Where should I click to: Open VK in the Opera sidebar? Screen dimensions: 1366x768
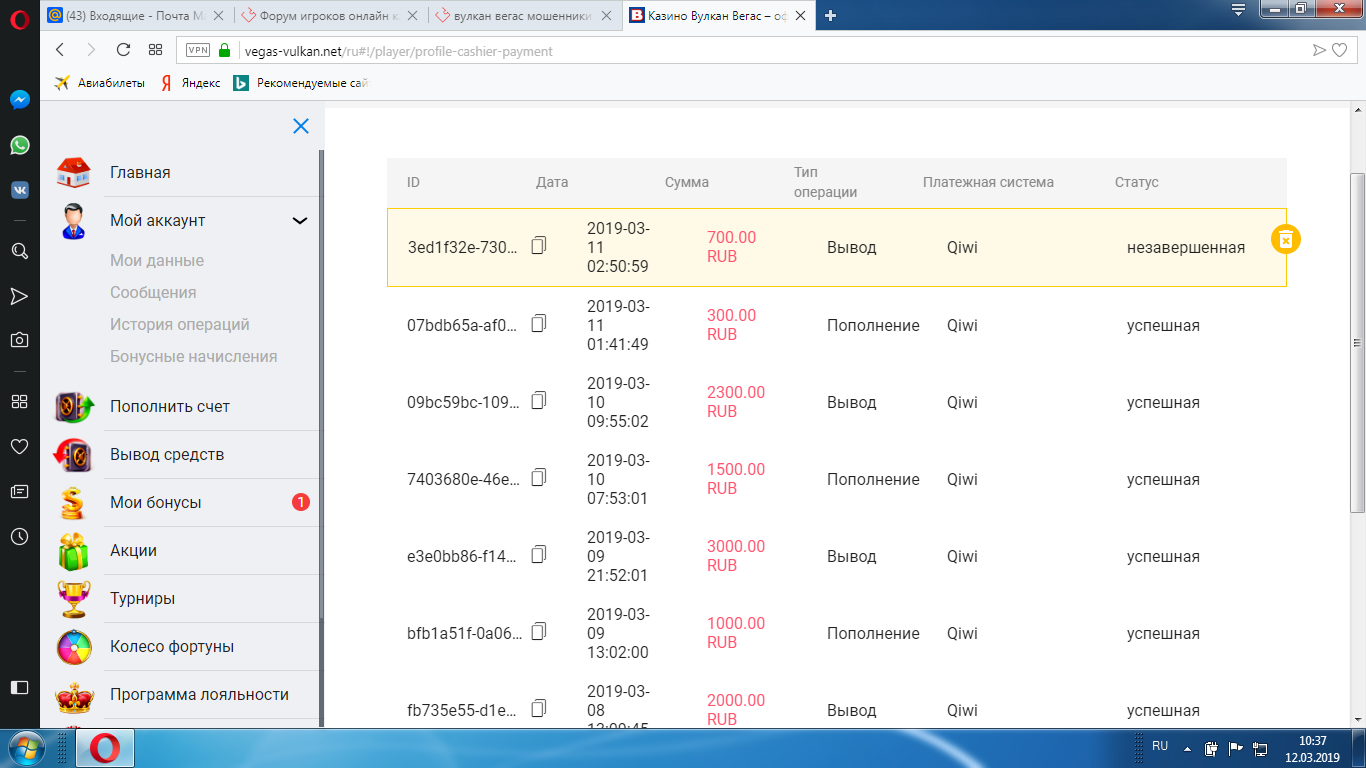[20, 190]
